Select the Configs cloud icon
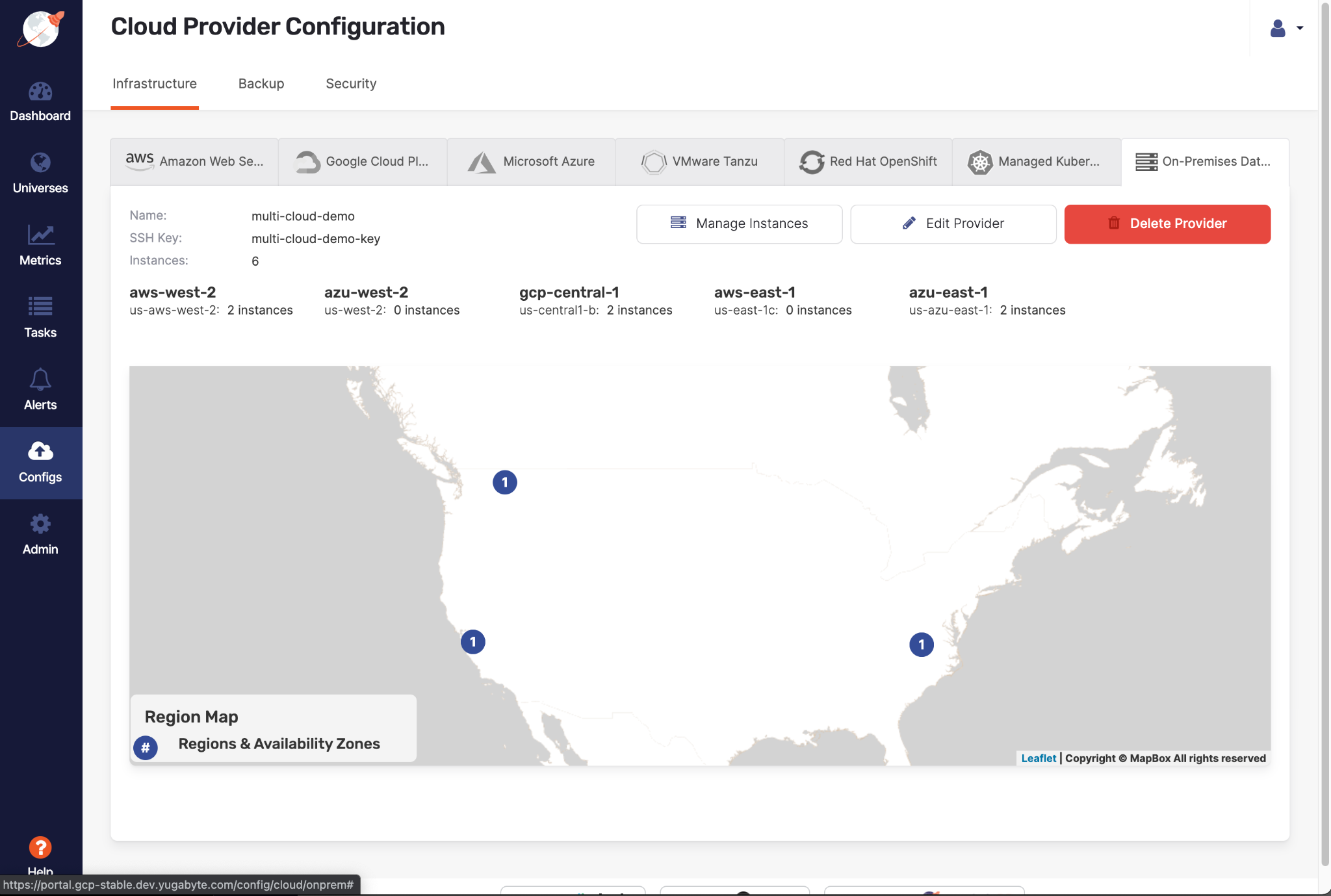 pyautogui.click(x=40, y=451)
